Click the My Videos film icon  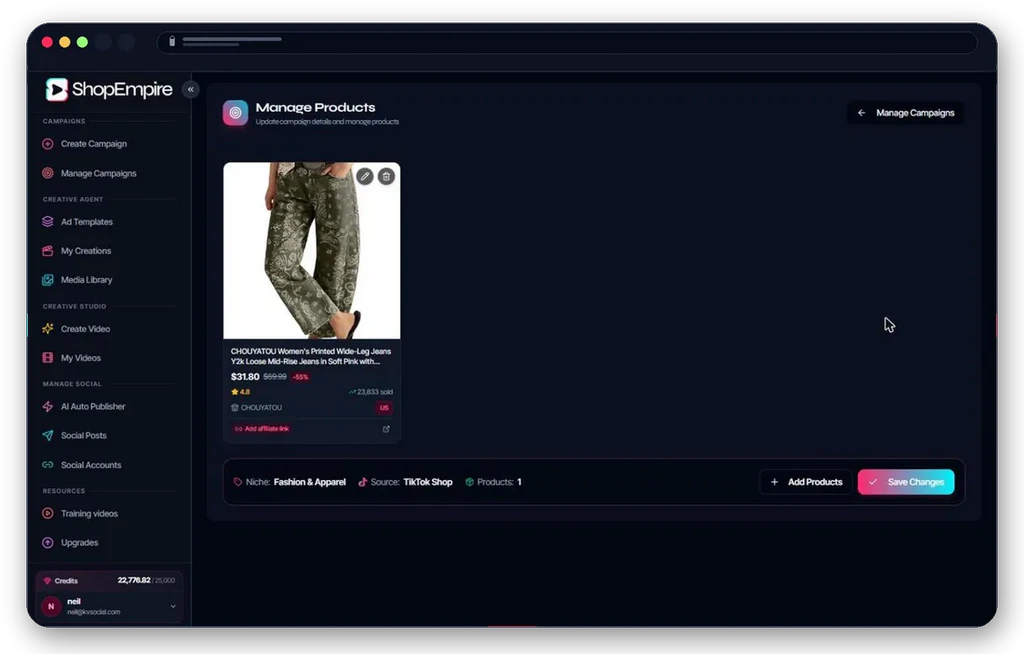pos(48,358)
